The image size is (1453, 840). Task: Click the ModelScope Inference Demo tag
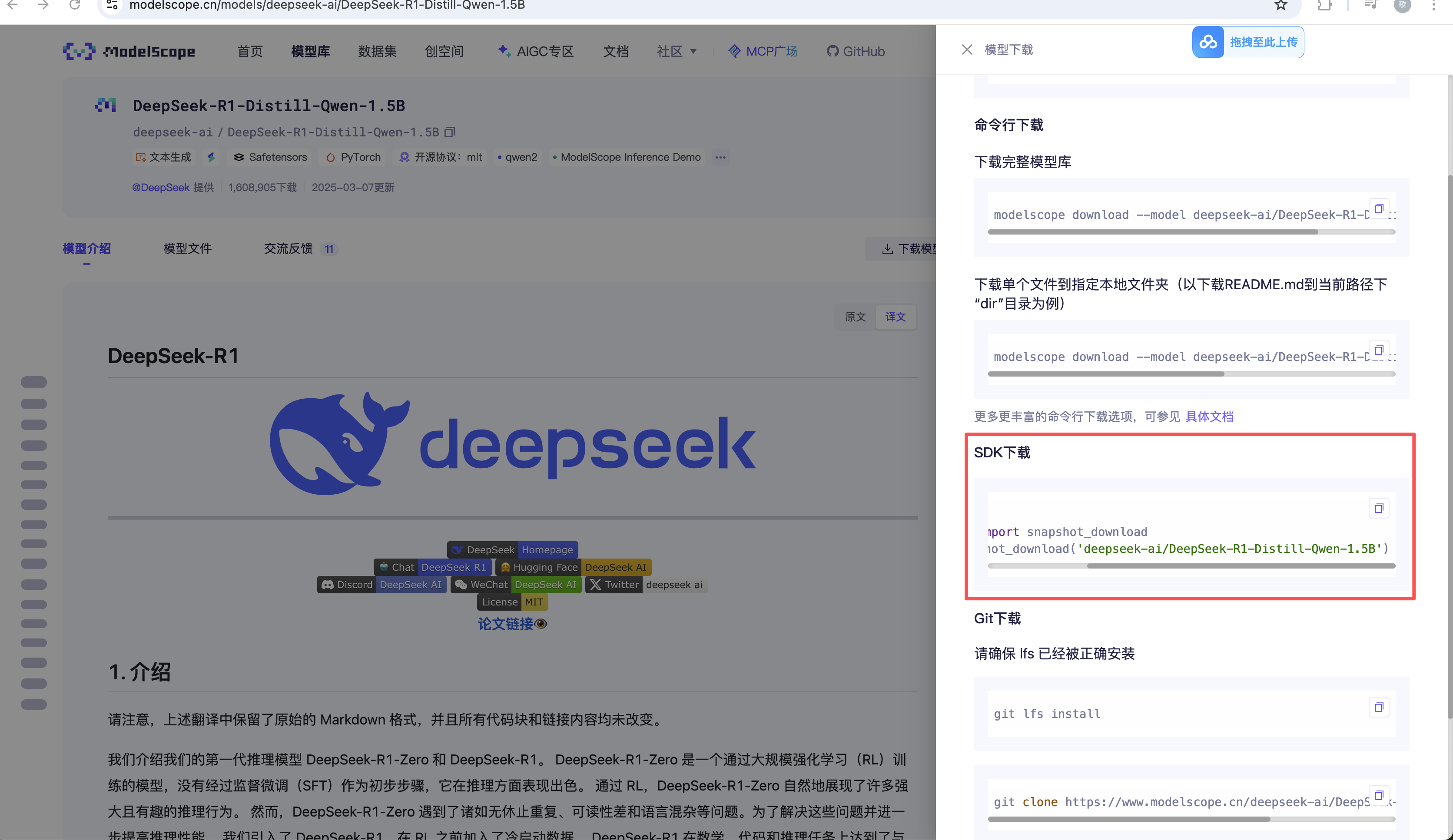(627, 157)
